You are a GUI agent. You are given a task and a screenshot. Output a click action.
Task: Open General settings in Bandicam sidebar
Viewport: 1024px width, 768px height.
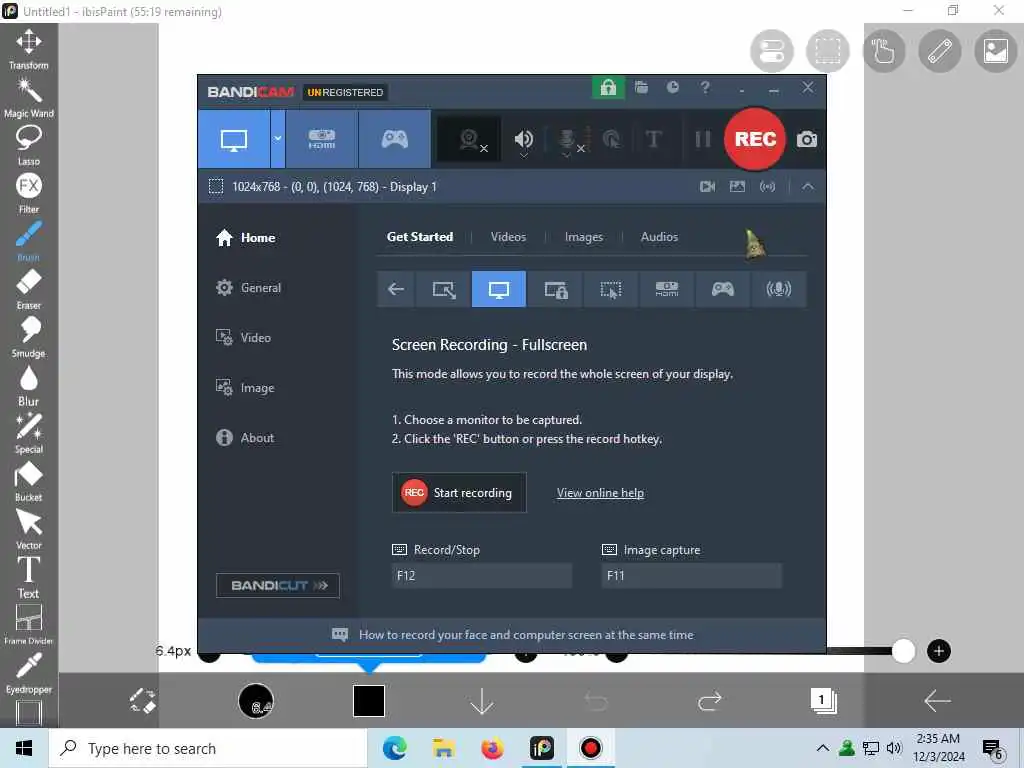248,287
